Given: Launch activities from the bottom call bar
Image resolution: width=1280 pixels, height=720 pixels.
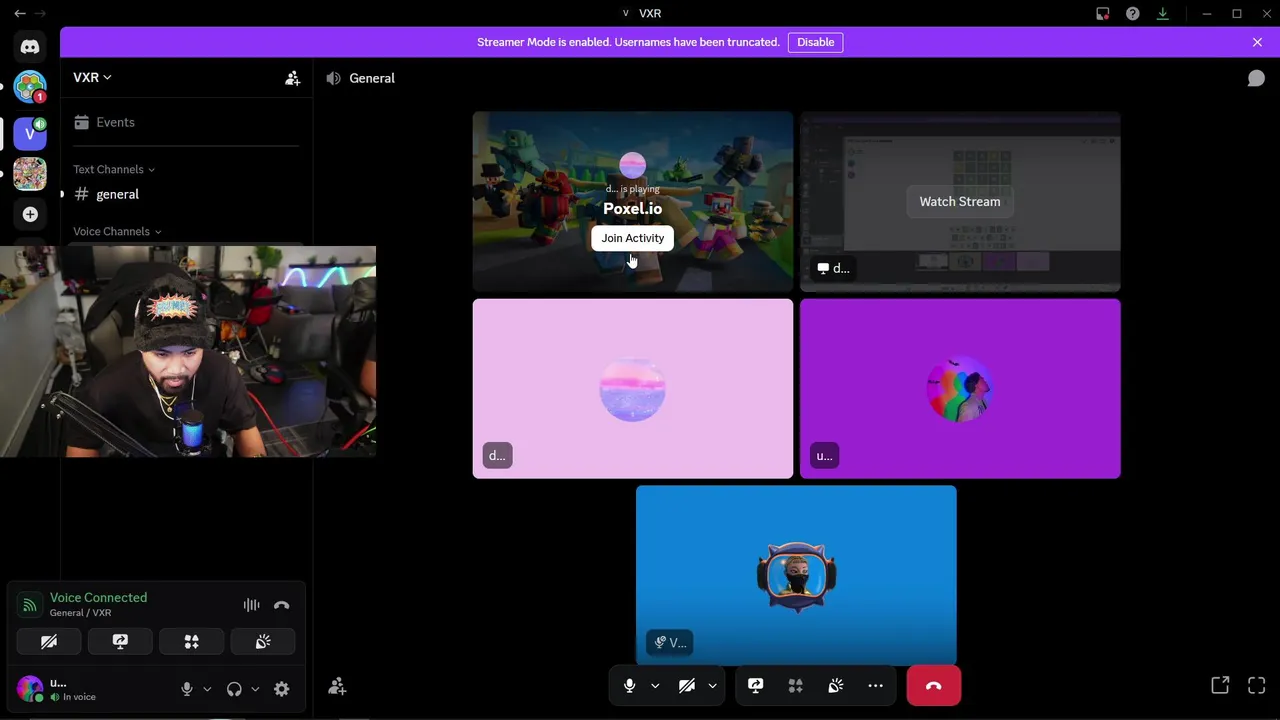Looking at the screenshot, I should click(x=796, y=686).
